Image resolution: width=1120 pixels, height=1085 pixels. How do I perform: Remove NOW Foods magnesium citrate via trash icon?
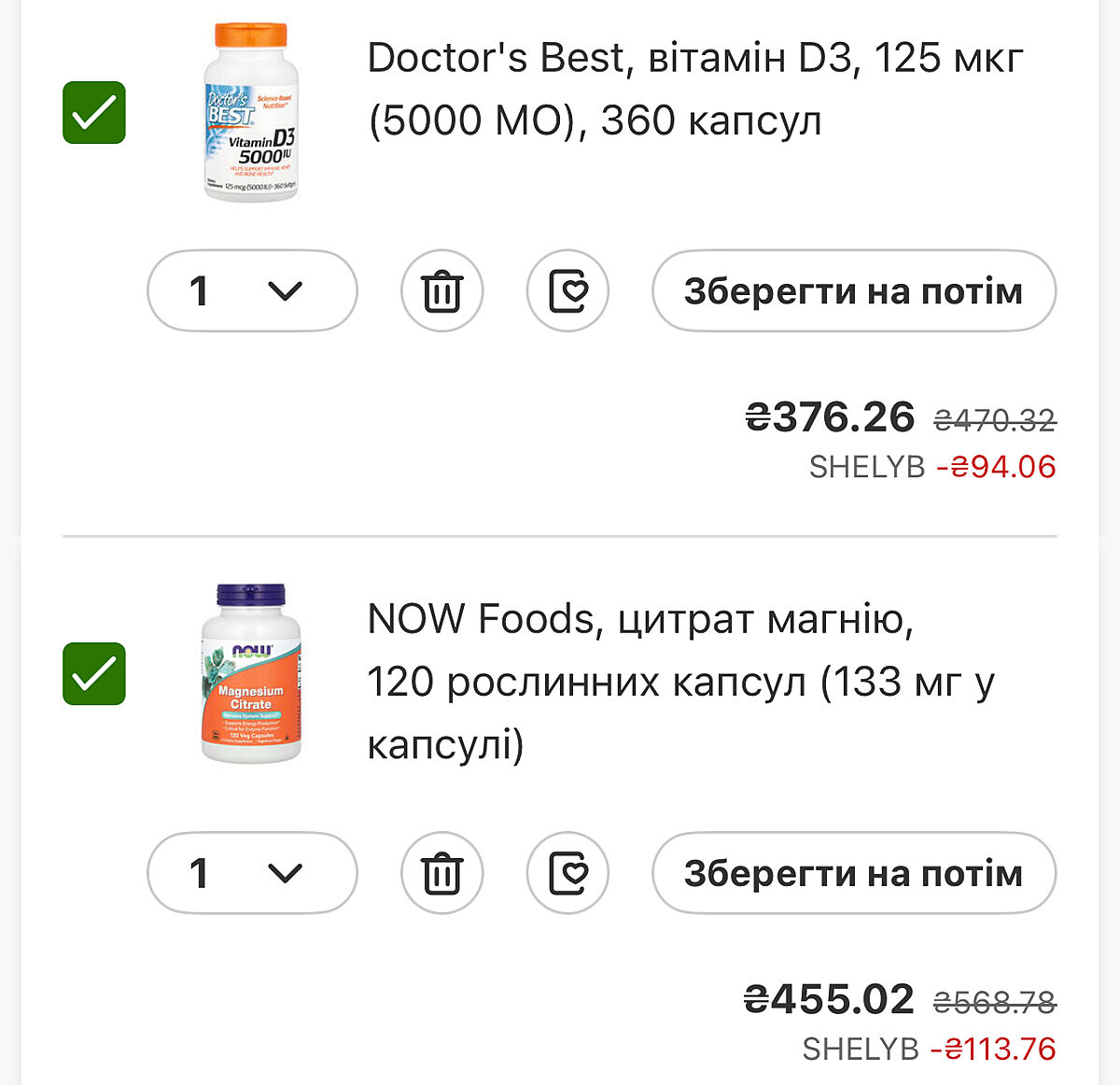point(441,873)
